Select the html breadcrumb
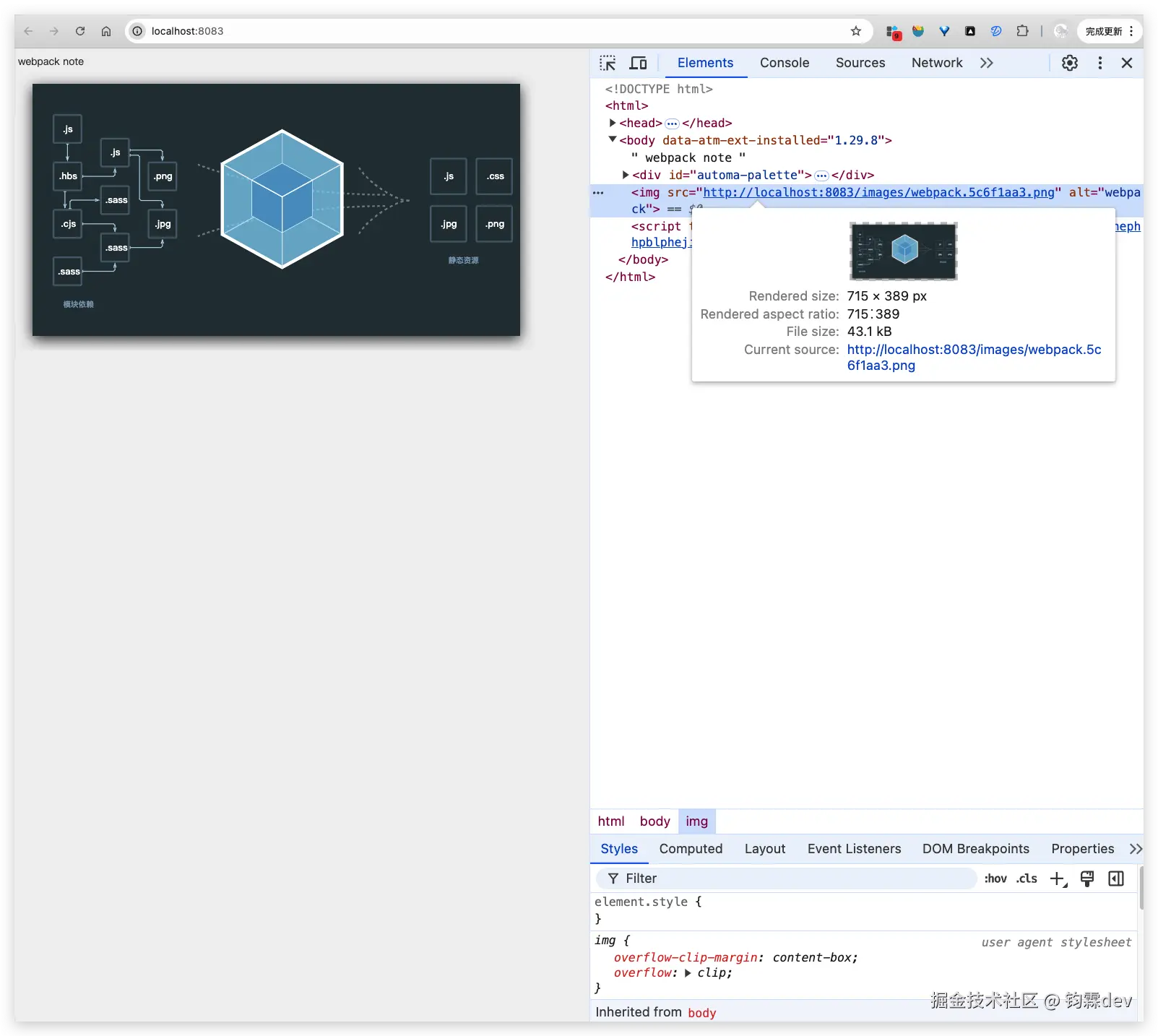 click(x=611, y=821)
